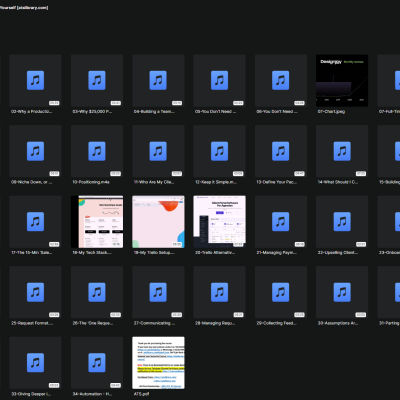Select the '26-The One Reque...' audio file

pyautogui.click(x=97, y=292)
